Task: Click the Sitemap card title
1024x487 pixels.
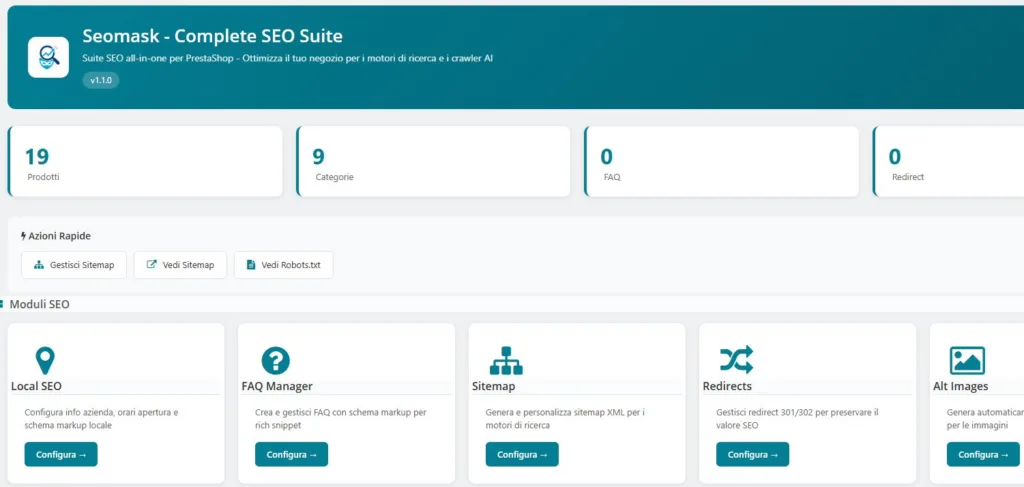Action: tap(494, 386)
